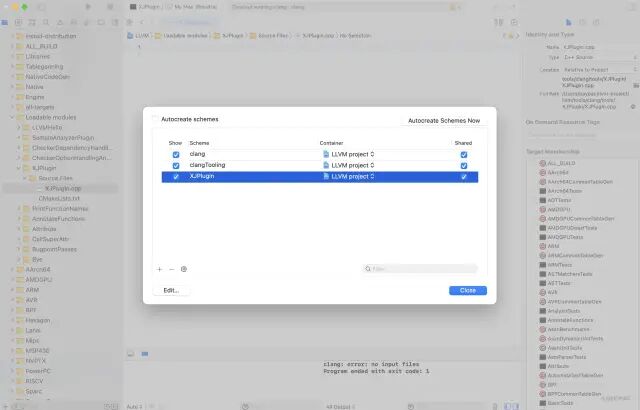Click the Edit... button
This screenshot has width=640, height=410.
(171, 290)
